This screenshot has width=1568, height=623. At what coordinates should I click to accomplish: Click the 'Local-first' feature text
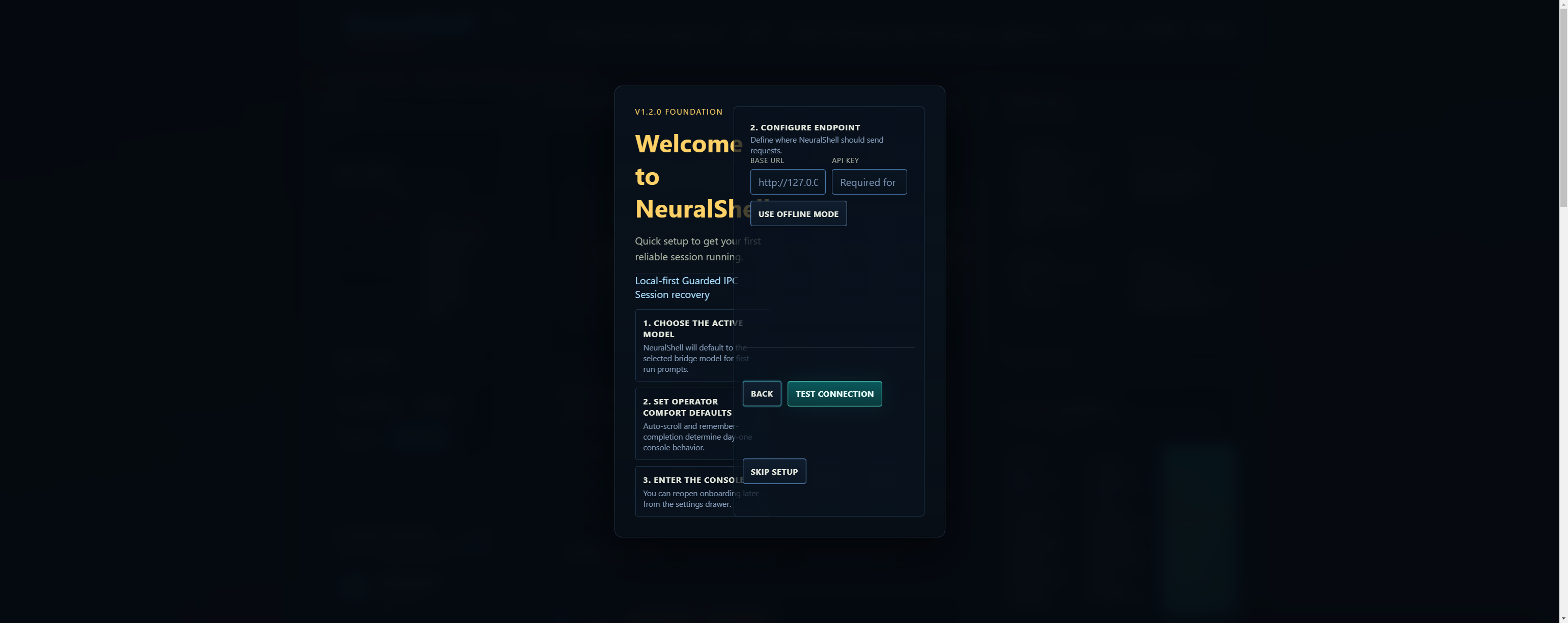pyautogui.click(x=657, y=281)
